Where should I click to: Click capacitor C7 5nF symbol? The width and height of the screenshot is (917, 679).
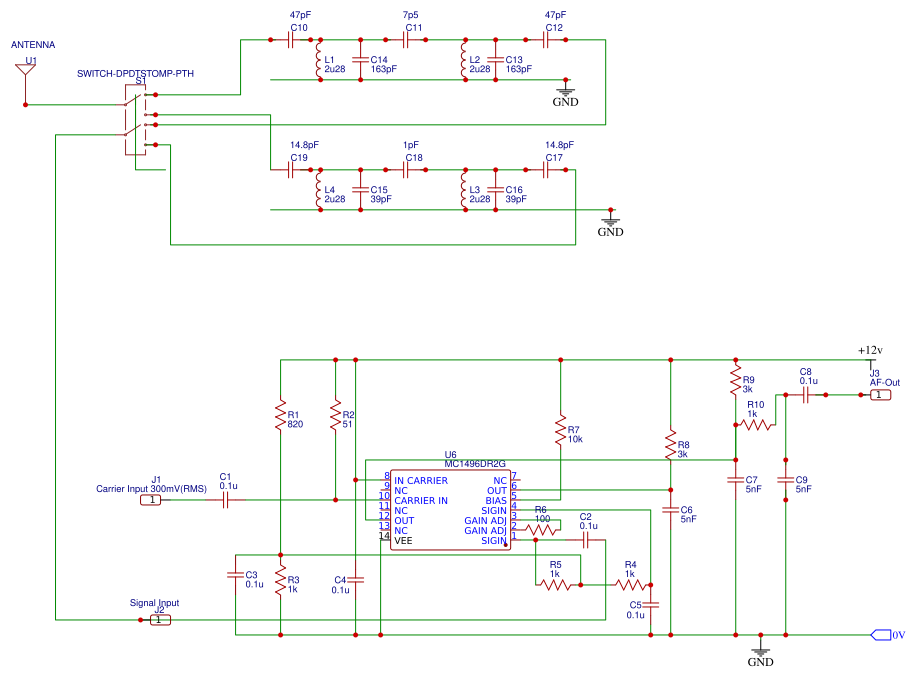click(736, 480)
